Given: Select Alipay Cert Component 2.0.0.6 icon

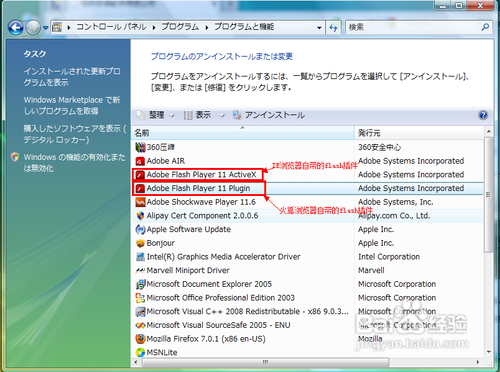Looking at the screenshot, I should pyautogui.click(x=140, y=216).
